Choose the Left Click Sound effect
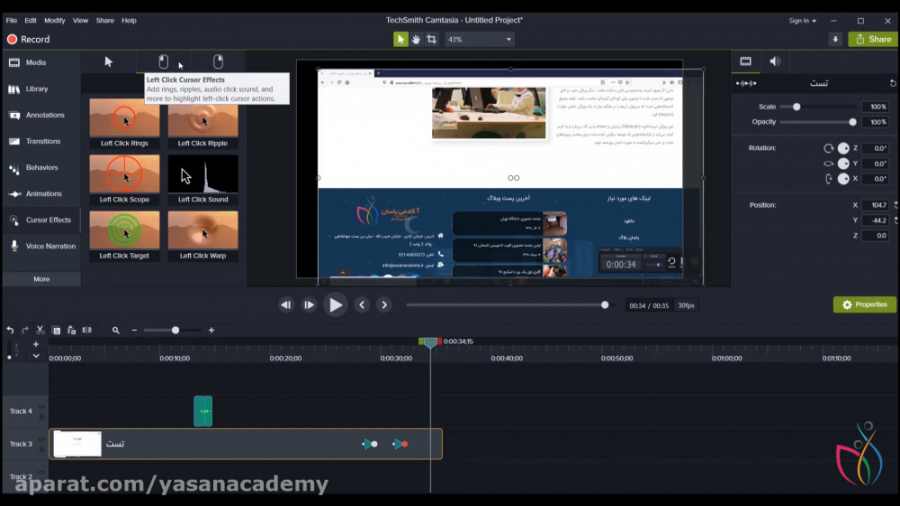This screenshot has height=506, width=900. click(x=203, y=179)
